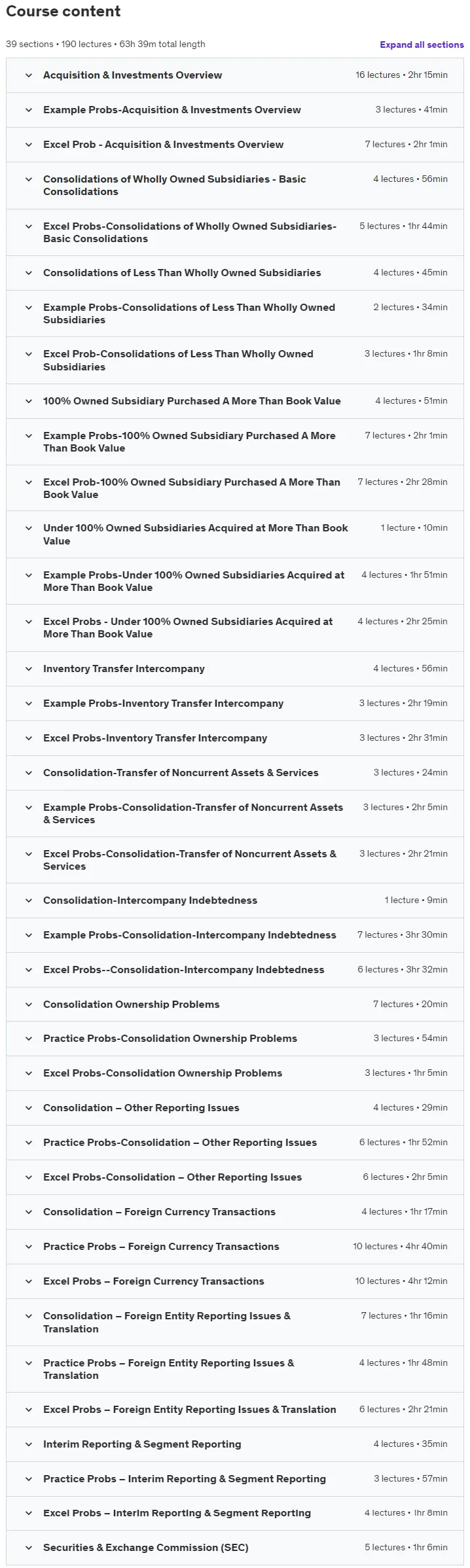This screenshot has height=1568, width=470.
Task: Expand all sections link
Action: pyautogui.click(x=422, y=45)
